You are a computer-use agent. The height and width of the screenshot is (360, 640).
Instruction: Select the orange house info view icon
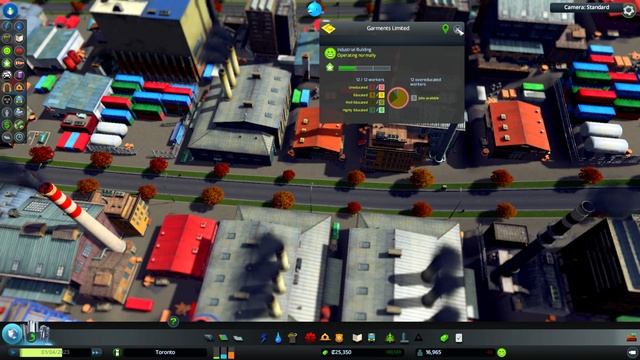(x=19, y=87)
